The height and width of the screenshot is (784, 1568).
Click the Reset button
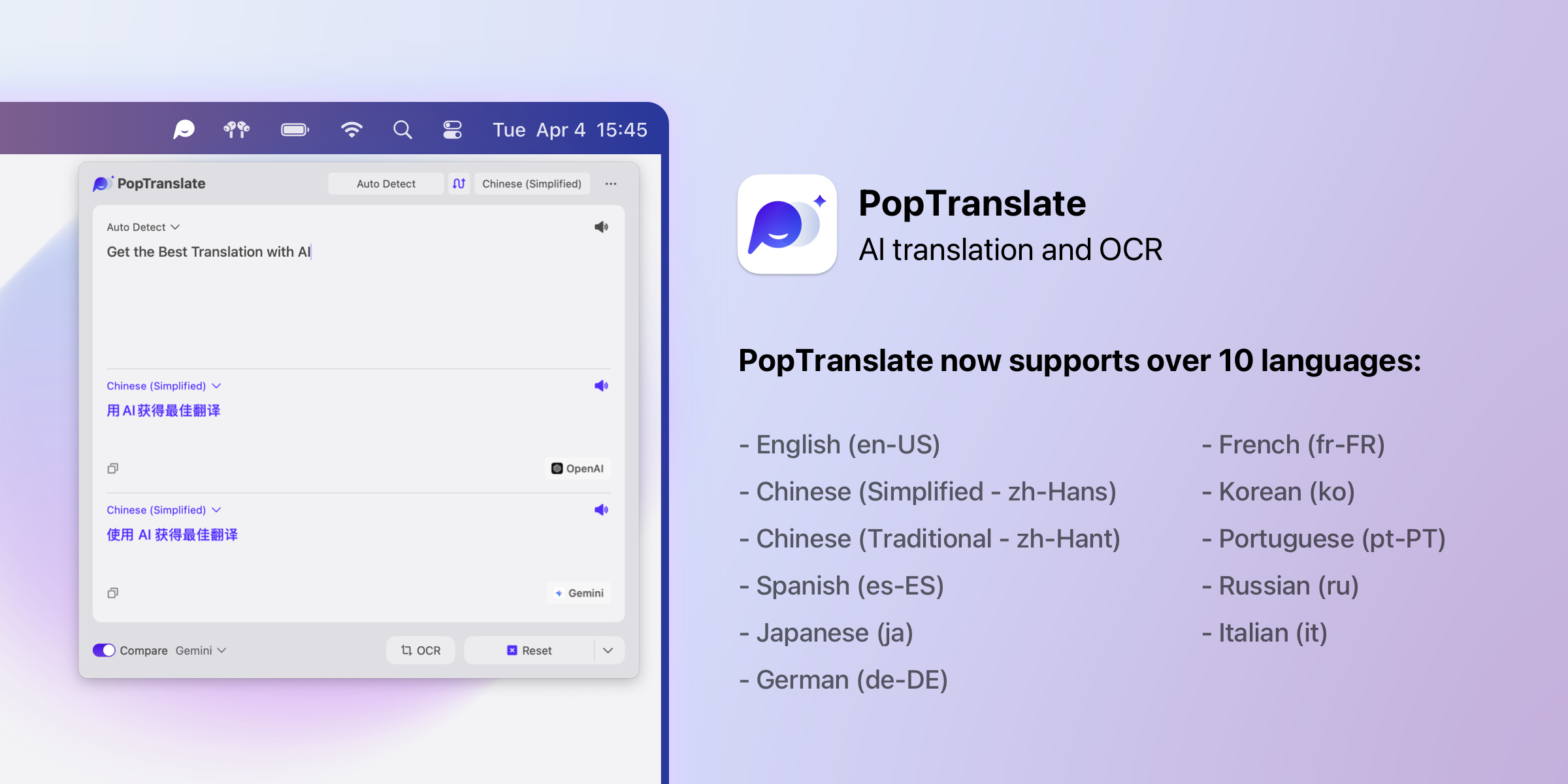pyautogui.click(x=529, y=650)
